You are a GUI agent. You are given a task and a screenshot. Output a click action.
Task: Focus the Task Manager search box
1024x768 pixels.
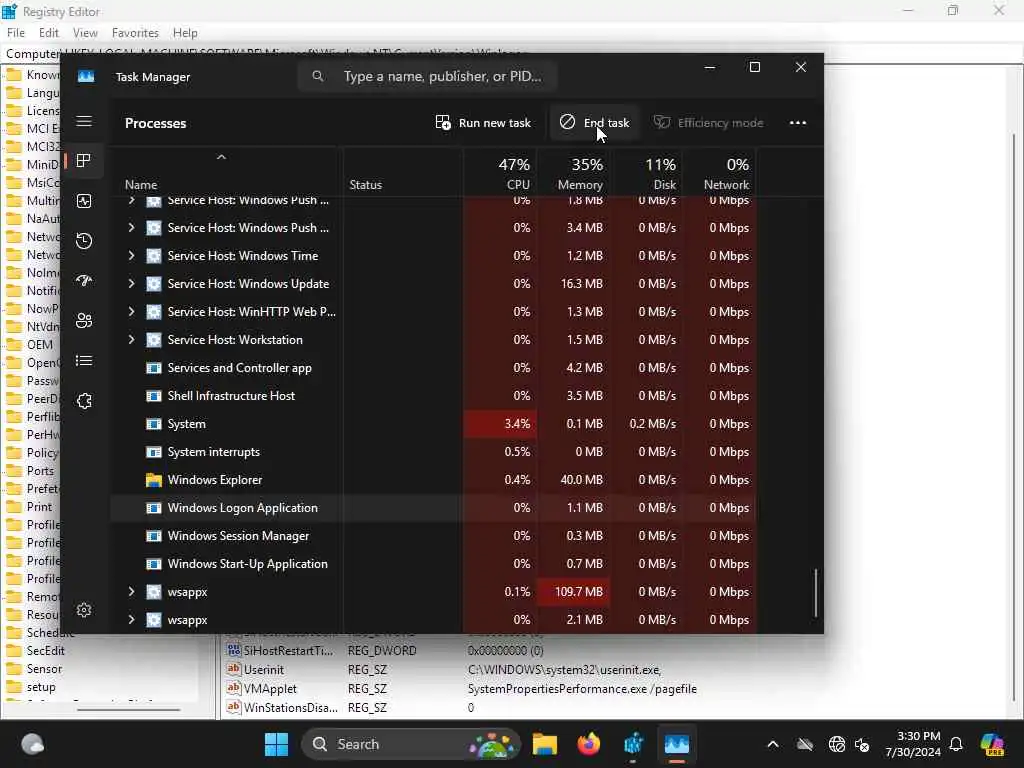click(x=428, y=76)
